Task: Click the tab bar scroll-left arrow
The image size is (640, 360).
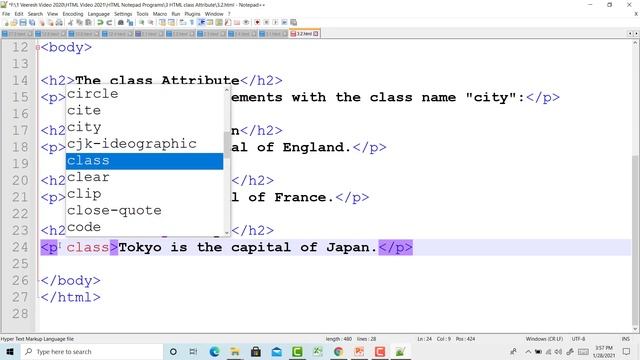Action: click(630, 33)
